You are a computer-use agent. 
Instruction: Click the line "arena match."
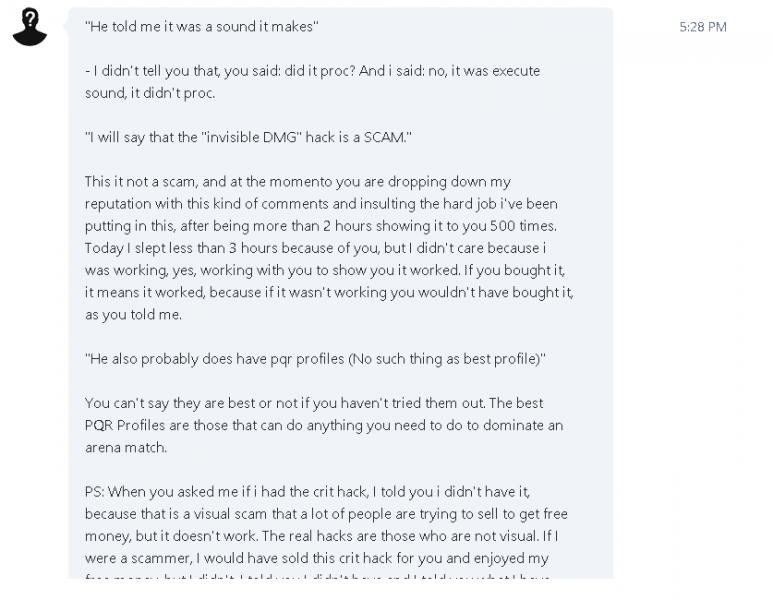[126, 448]
